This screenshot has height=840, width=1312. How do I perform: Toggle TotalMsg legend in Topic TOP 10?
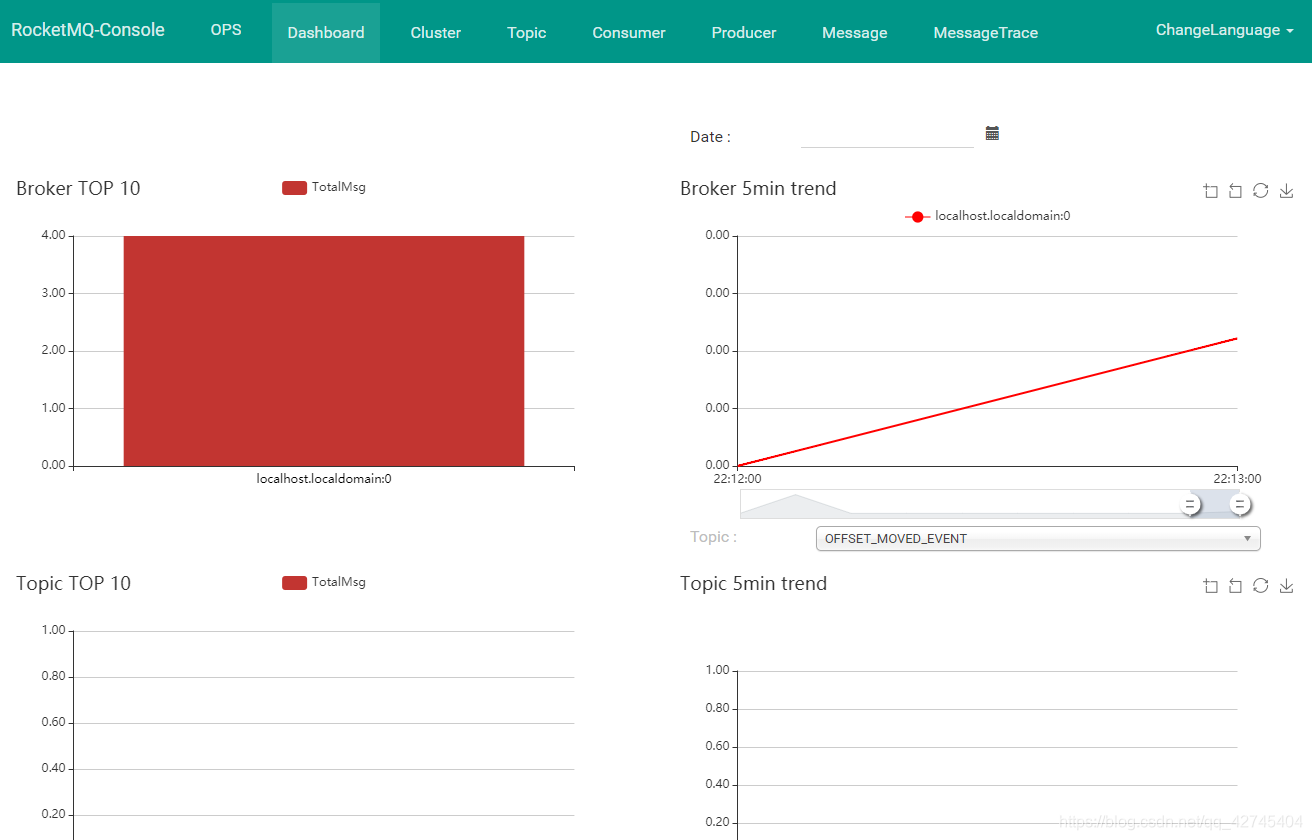point(324,582)
